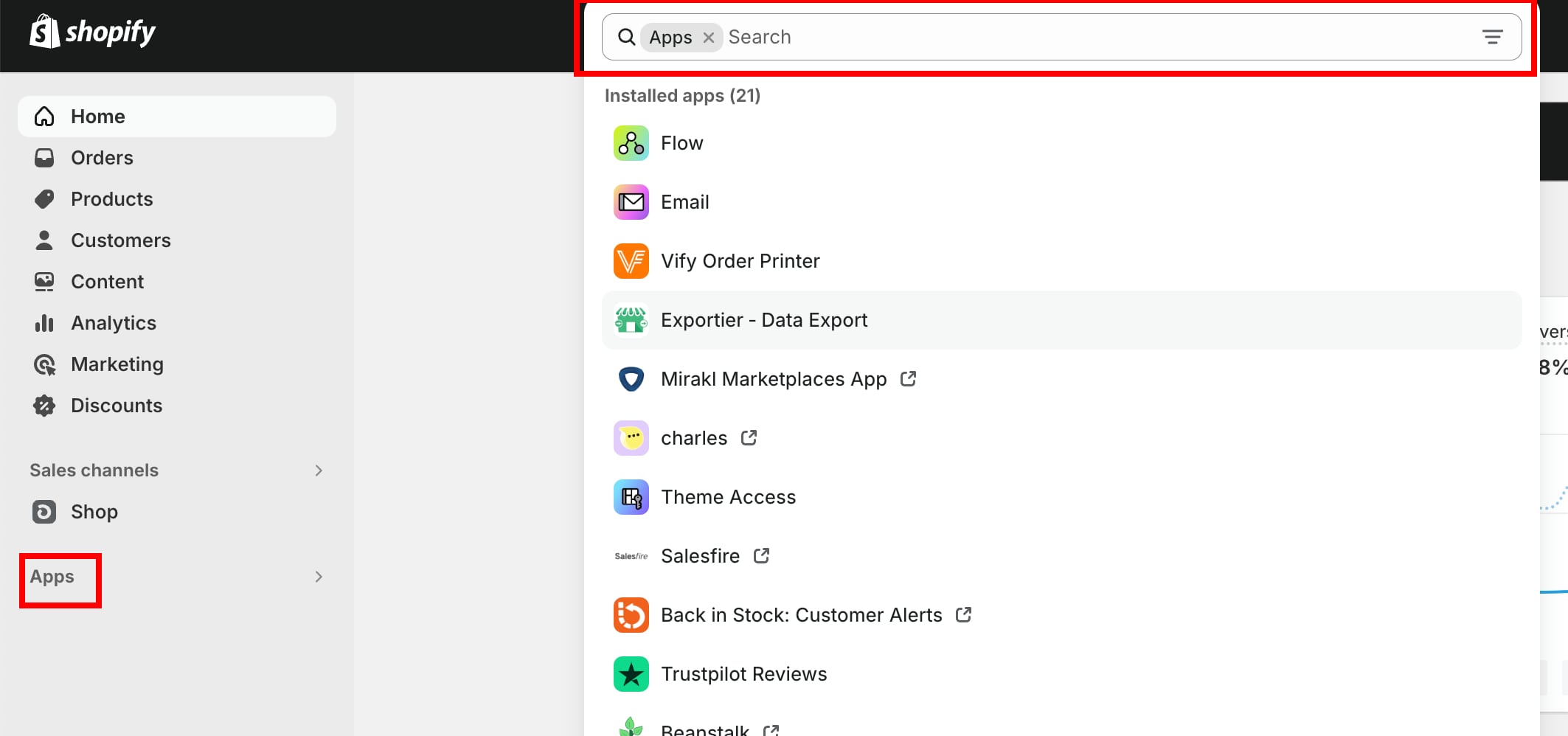Image resolution: width=1568 pixels, height=736 pixels.
Task: Open Customers from the sidebar menu
Action: click(x=120, y=240)
